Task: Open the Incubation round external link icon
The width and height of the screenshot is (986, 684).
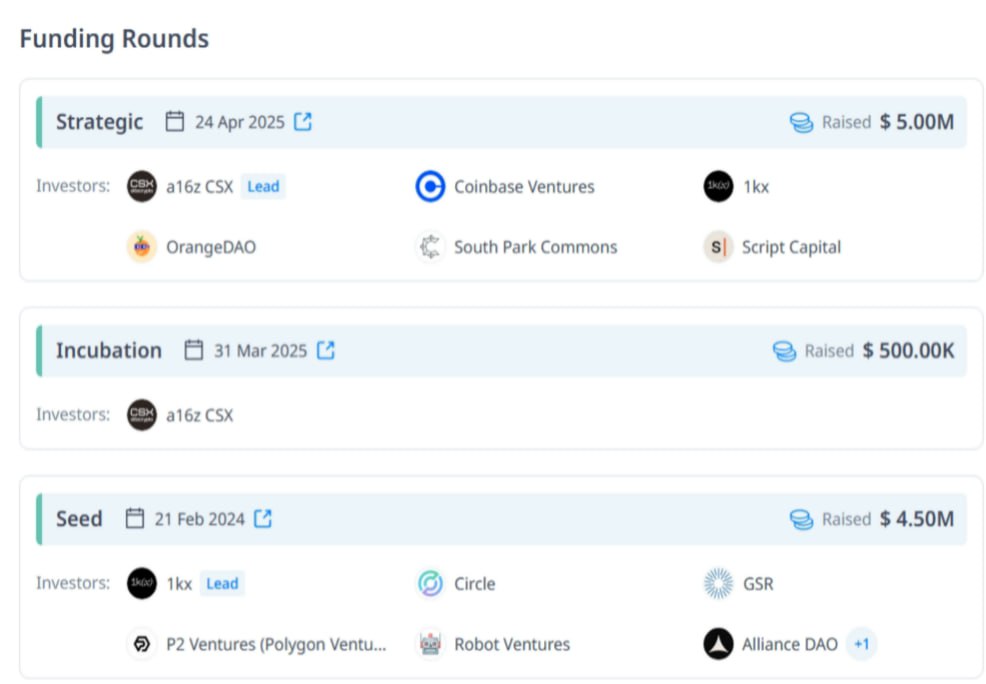Action: click(326, 350)
